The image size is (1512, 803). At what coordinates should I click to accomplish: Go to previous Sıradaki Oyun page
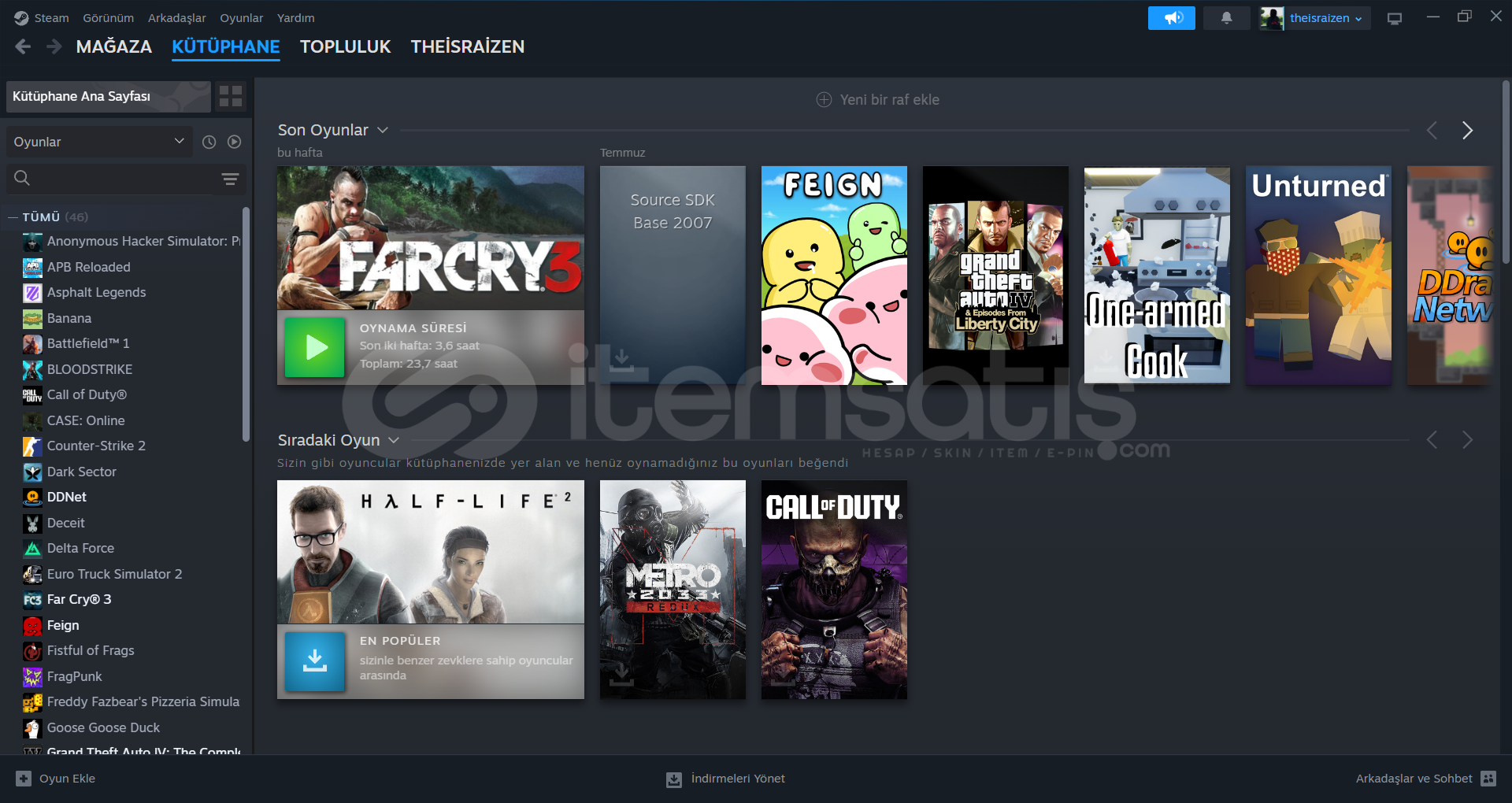(x=1432, y=440)
